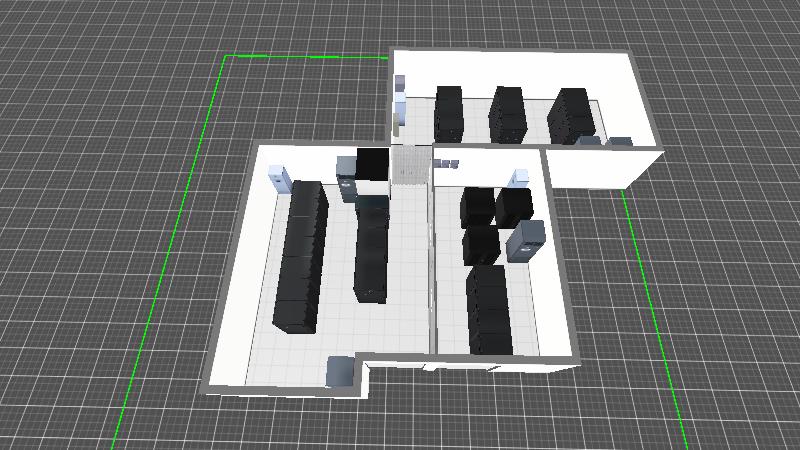Select the large black cube near the doorway
This screenshot has width=800, height=450.
(x=372, y=164)
